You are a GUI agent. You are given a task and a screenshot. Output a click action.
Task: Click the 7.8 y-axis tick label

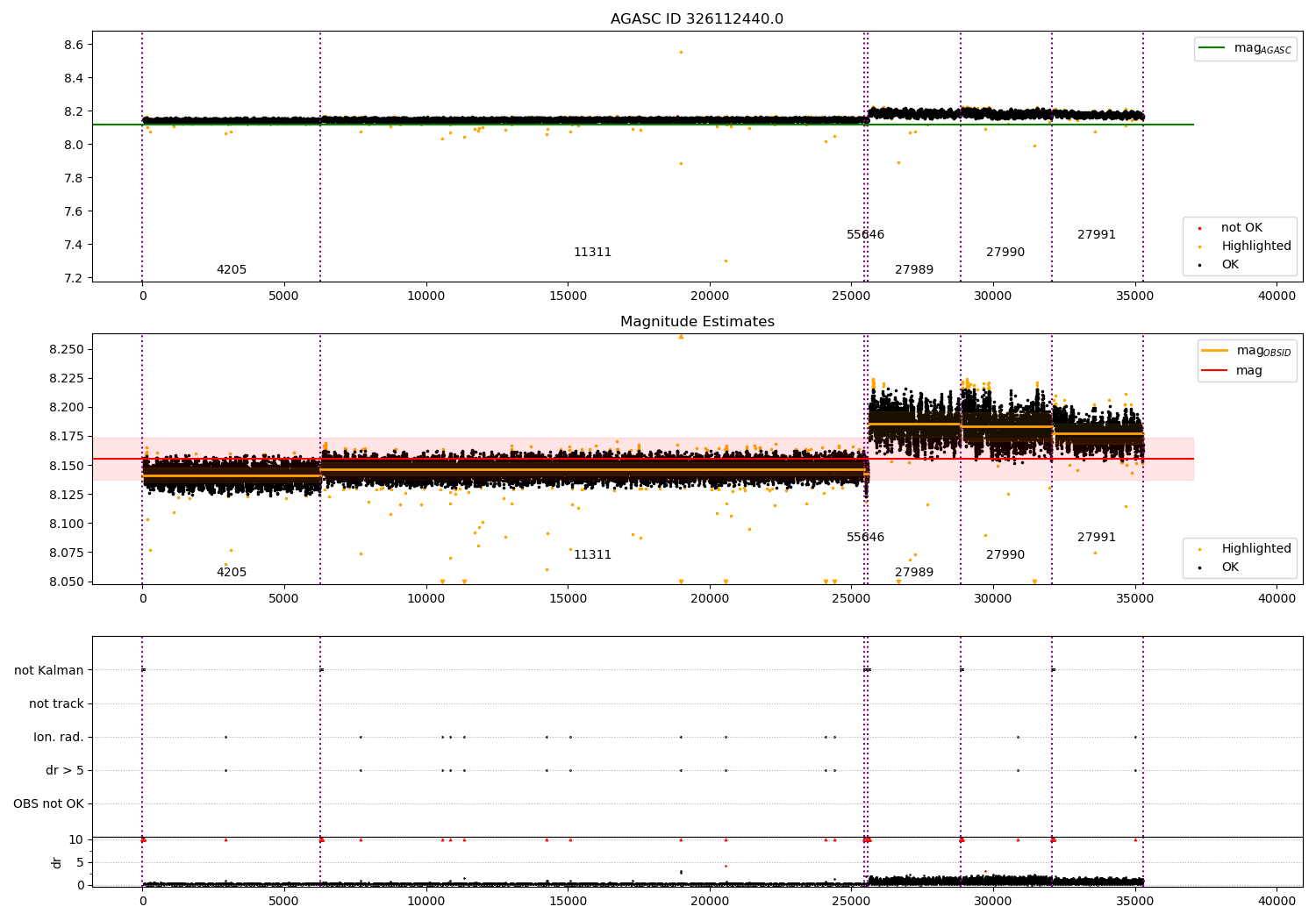74,178
